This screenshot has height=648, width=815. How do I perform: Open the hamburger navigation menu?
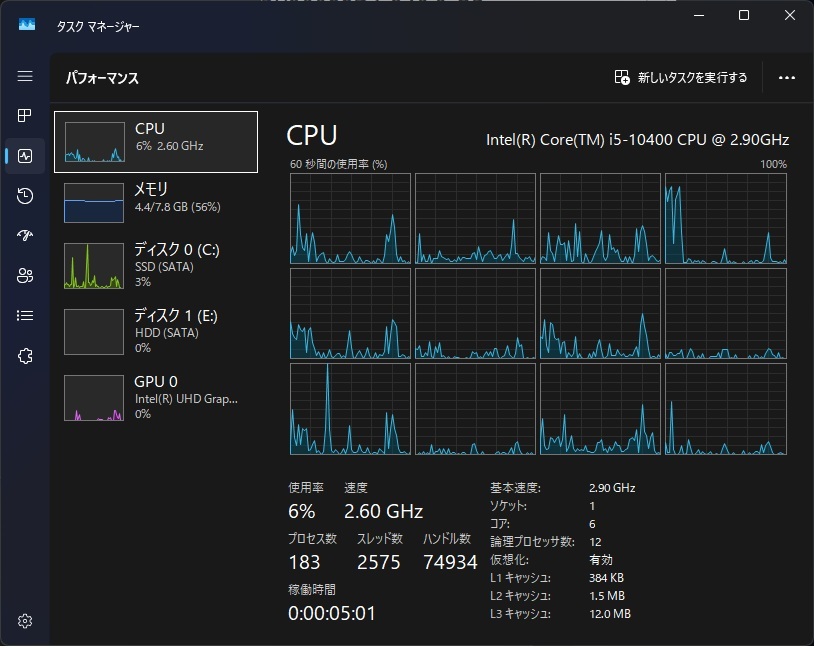(25, 77)
